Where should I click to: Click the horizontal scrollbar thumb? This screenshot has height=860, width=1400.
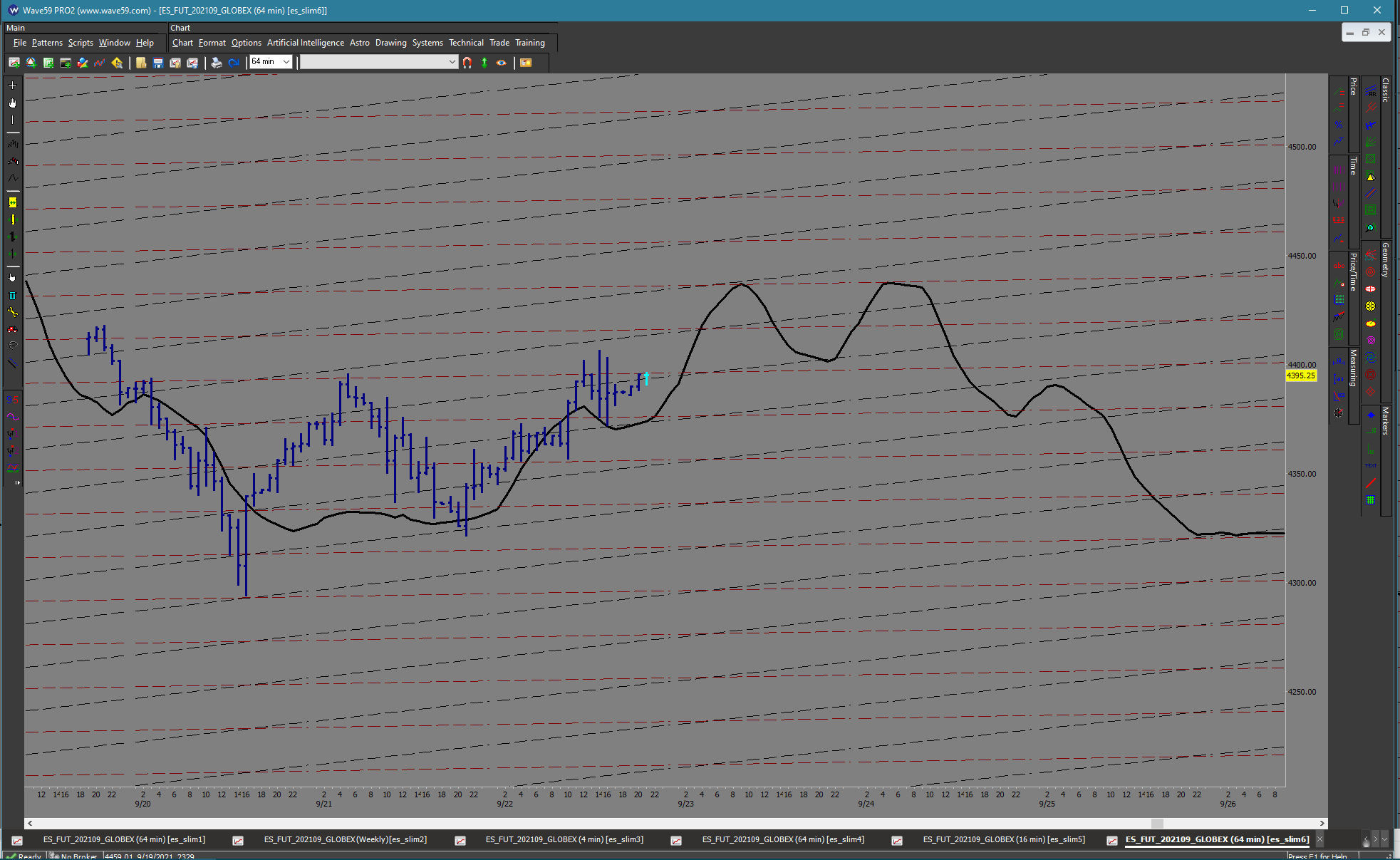pyautogui.click(x=1158, y=823)
